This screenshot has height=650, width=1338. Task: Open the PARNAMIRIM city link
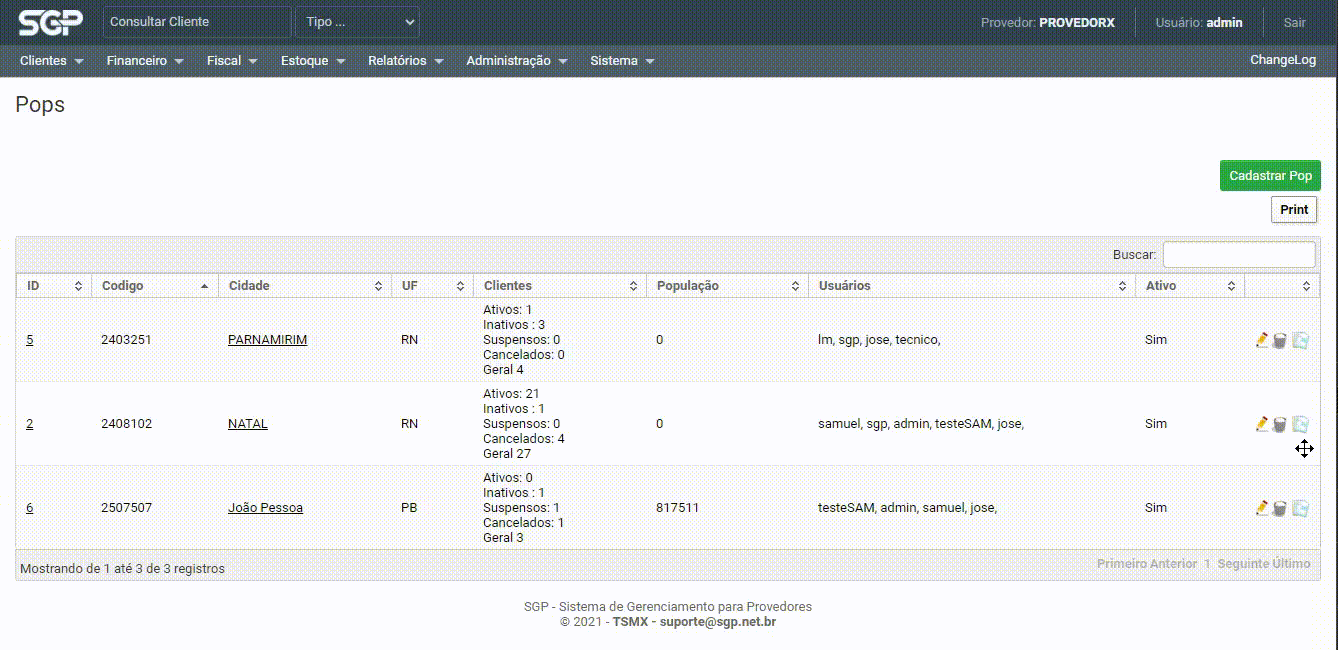pyautogui.click(x=267, y=340)
